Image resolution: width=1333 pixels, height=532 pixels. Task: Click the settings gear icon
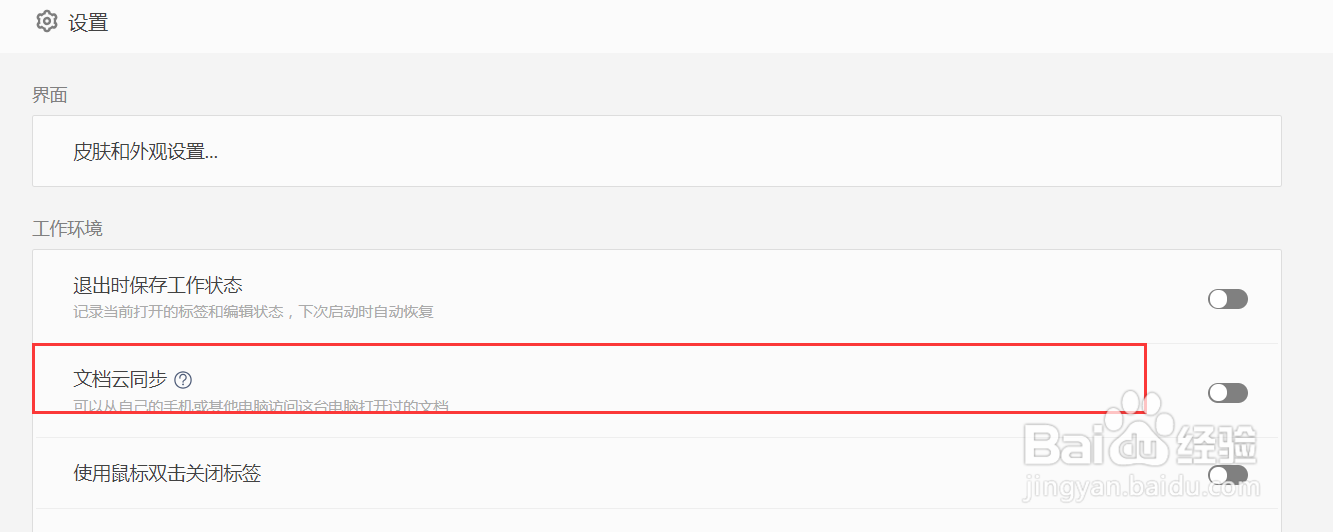[46, 21]
